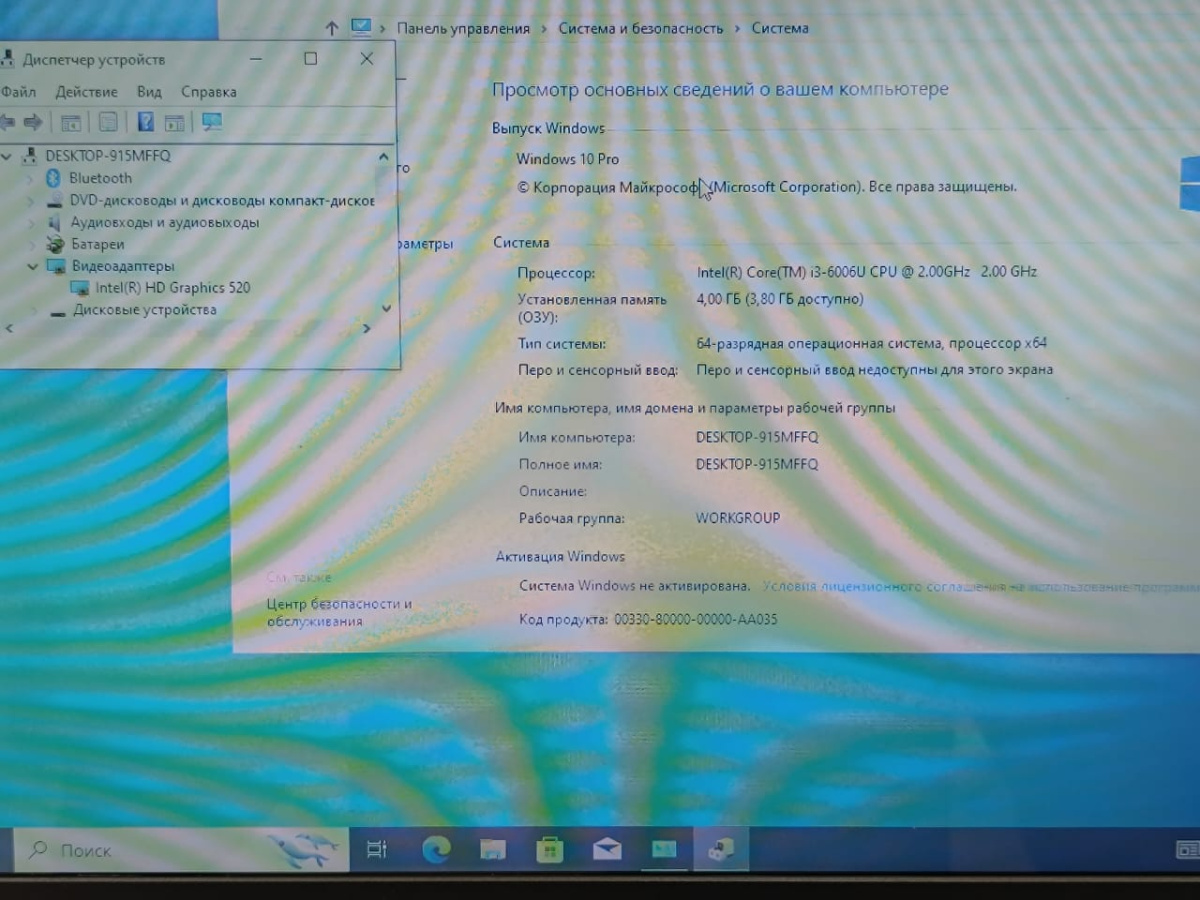1200x900 pixels.
Task: Click the Windows 10 Pro edition text
Action: click(x=567, y=159)
